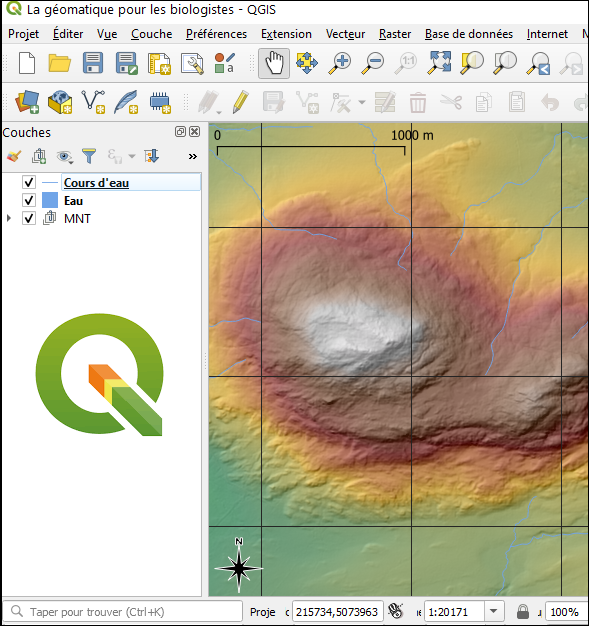
Task: Uncheck the MNT group checkbox
Action: point(29,218)
